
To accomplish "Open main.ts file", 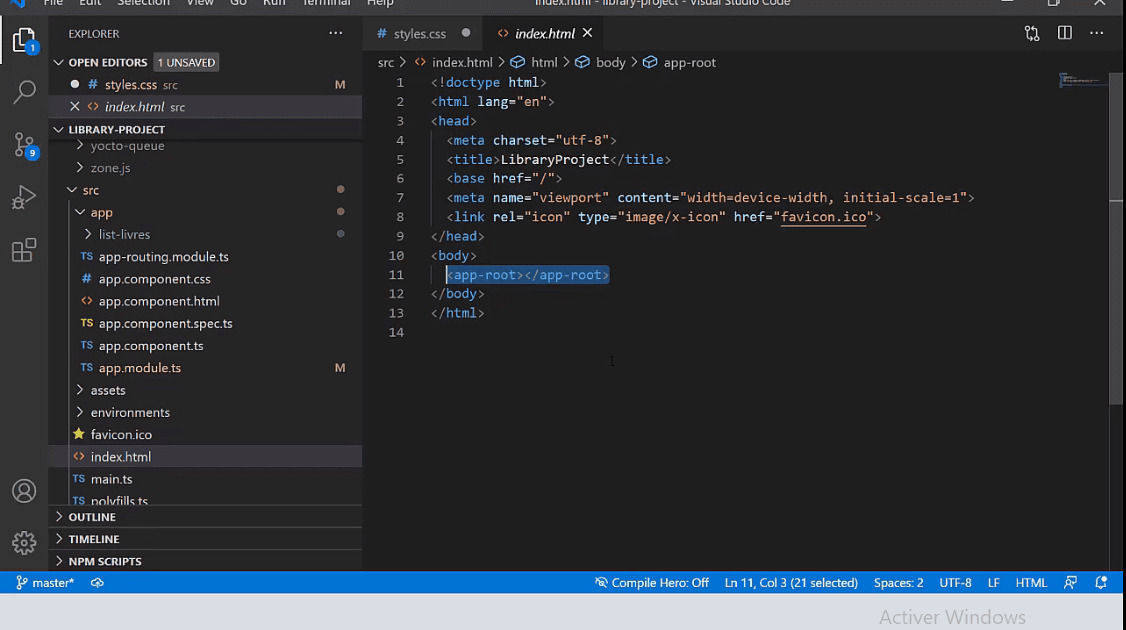I will point(111,479).
